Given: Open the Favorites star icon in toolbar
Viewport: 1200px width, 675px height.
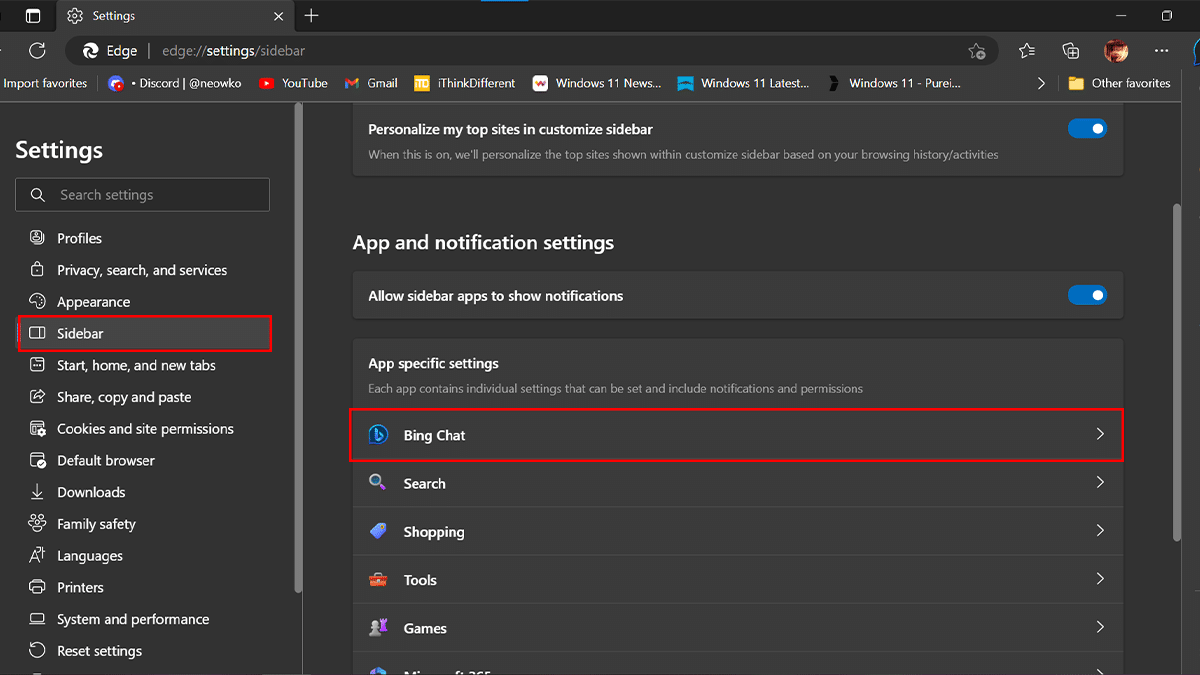Looking at the screenshot, I should point(1027,51).
